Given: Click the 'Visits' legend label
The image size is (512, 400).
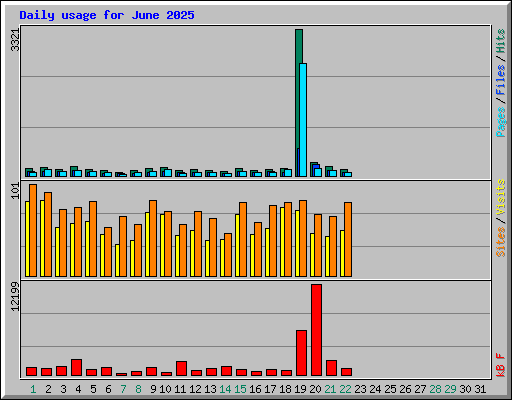Looking at the screenshot, I should click(501, 197).
